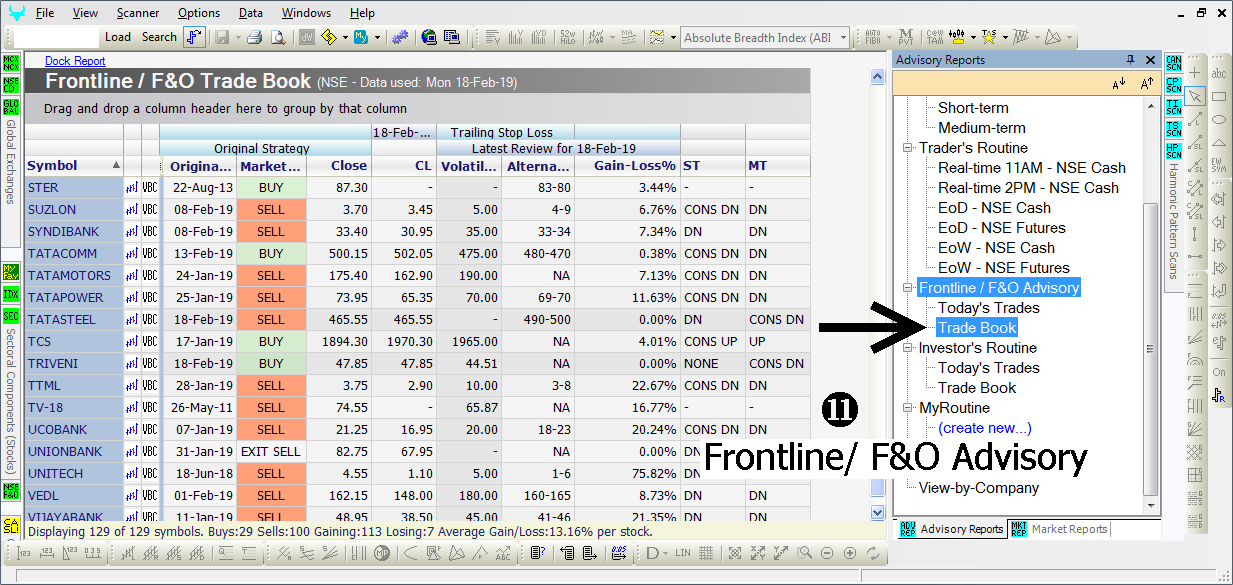Select Today's Trades under Investor's Routine
Viewport: 1233px width, 585px height.
[988, 368]
